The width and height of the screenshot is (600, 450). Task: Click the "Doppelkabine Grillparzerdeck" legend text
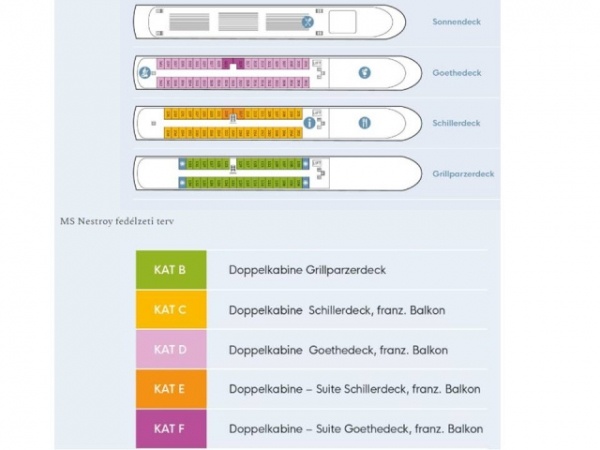[x=307, y=270]
